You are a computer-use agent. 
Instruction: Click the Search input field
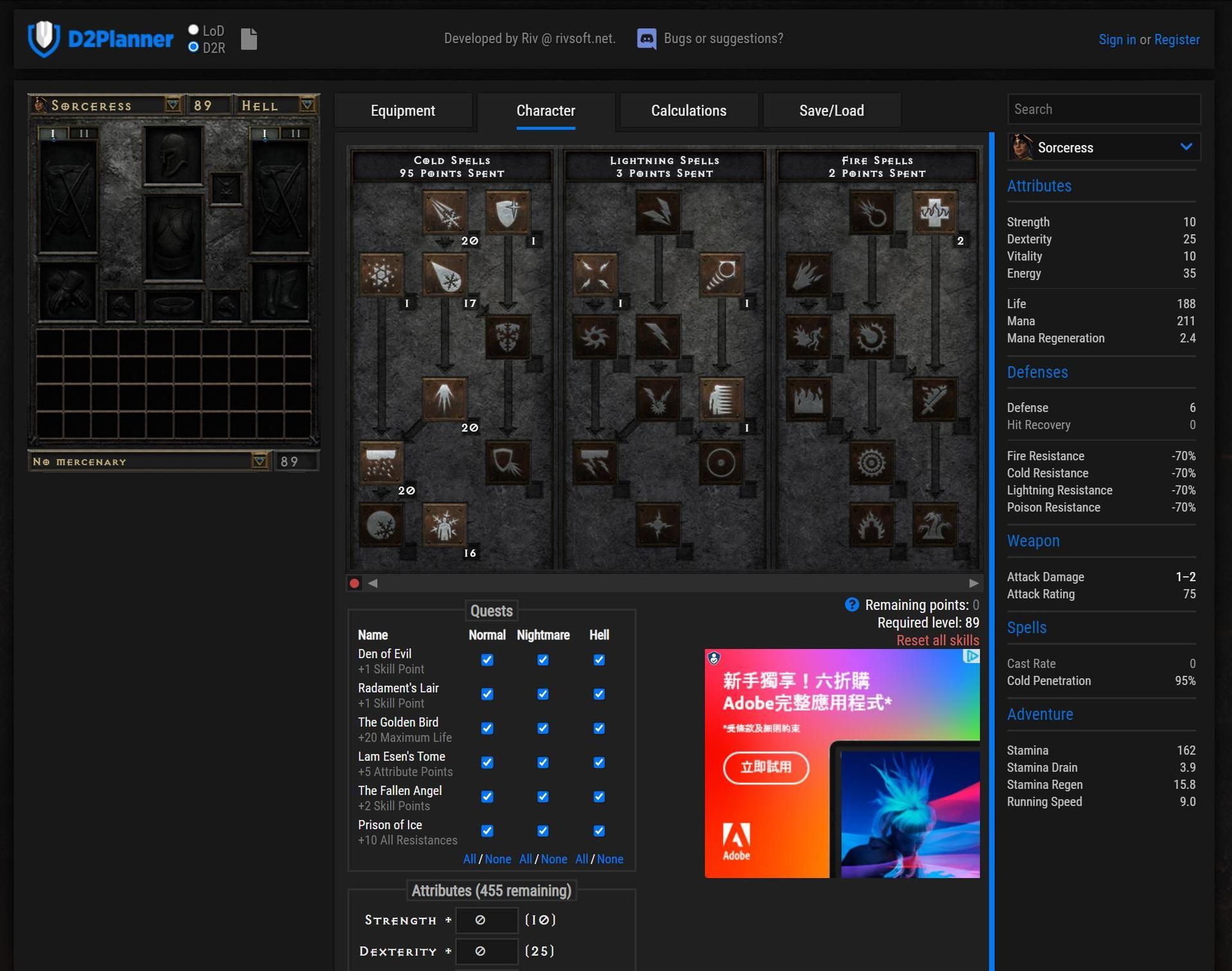pyautogui.click(x=1103, y=109)
